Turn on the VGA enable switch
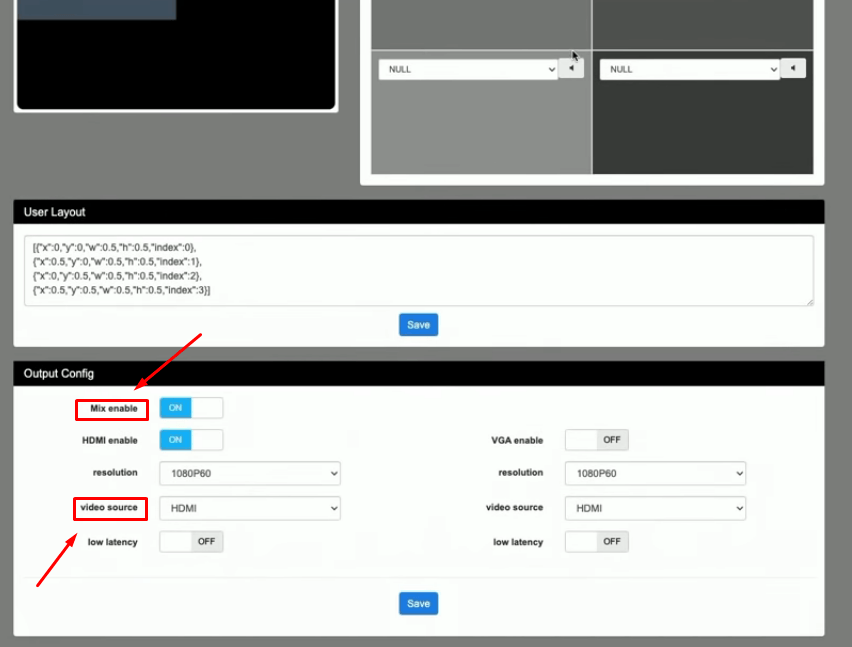 coord(596,440)
